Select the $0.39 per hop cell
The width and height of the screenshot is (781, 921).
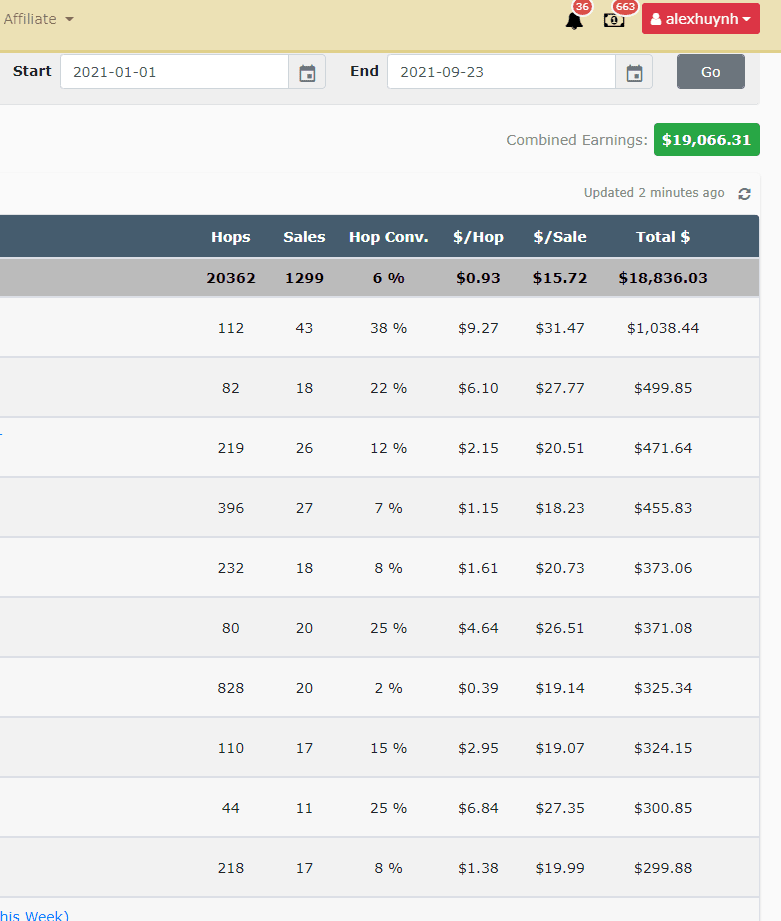pyautogui.click(x=478, y=688)
